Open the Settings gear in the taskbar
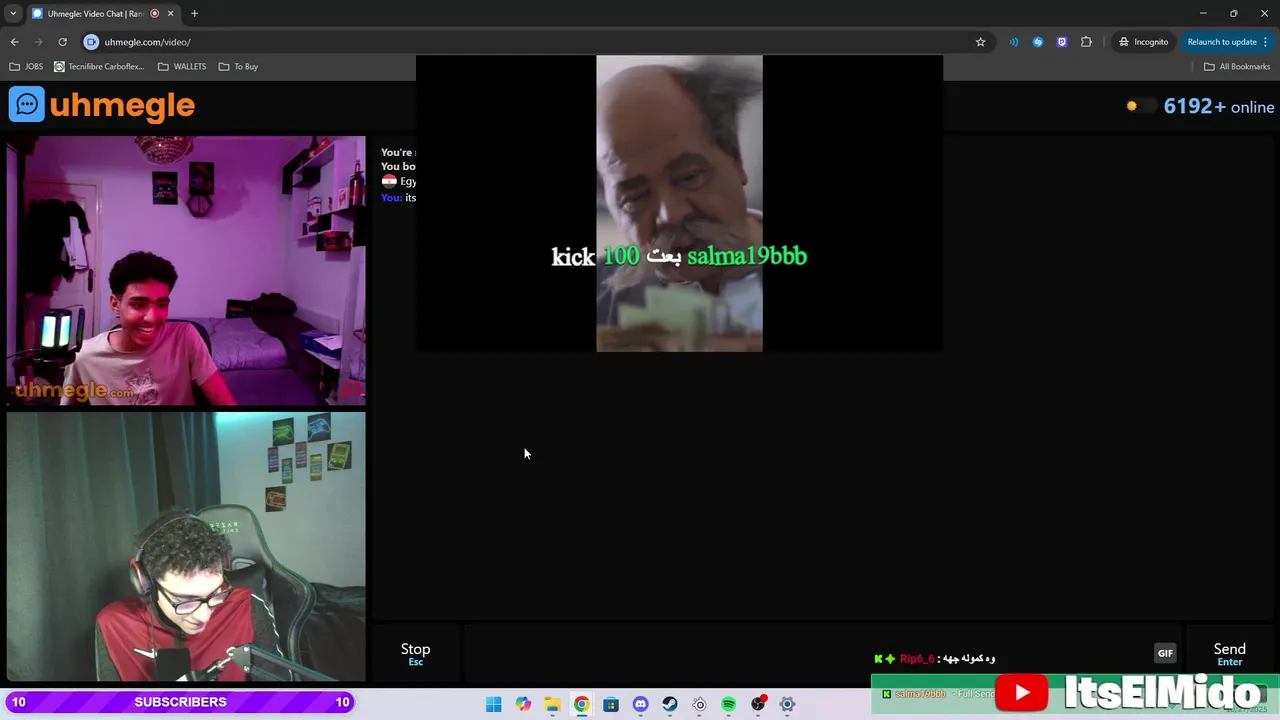This screenshot has height=720, width=1280. [787, 704]
